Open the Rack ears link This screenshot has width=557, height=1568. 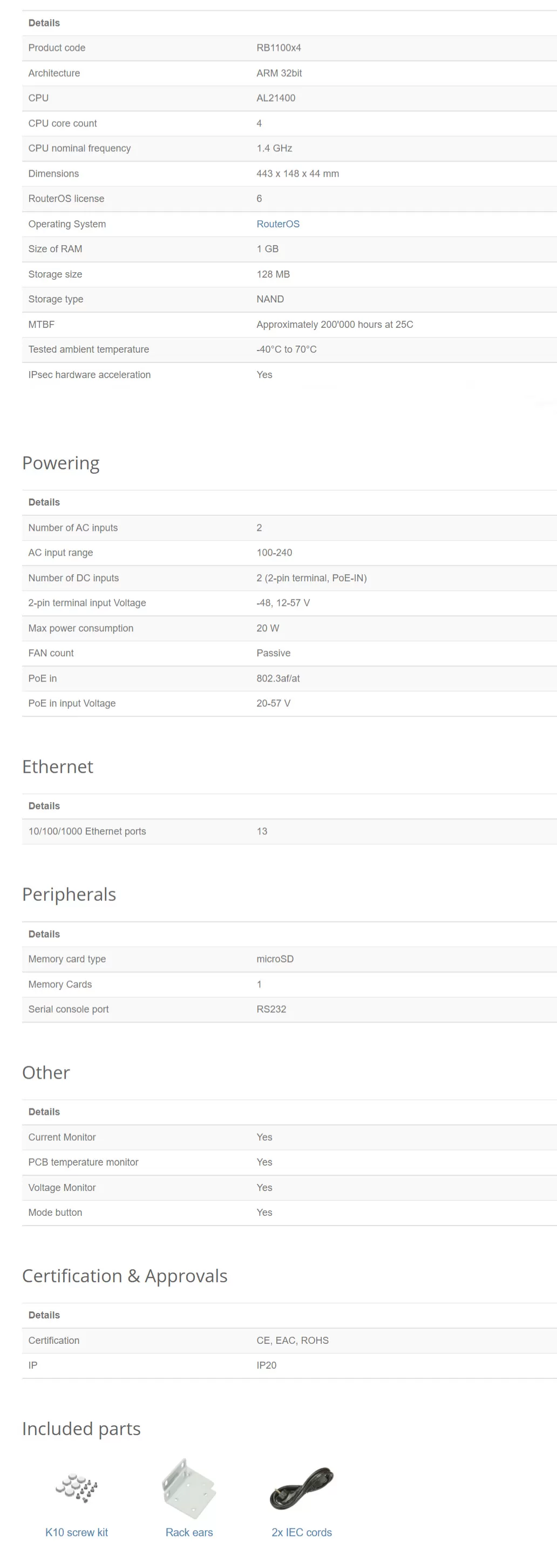(189, 1532)
